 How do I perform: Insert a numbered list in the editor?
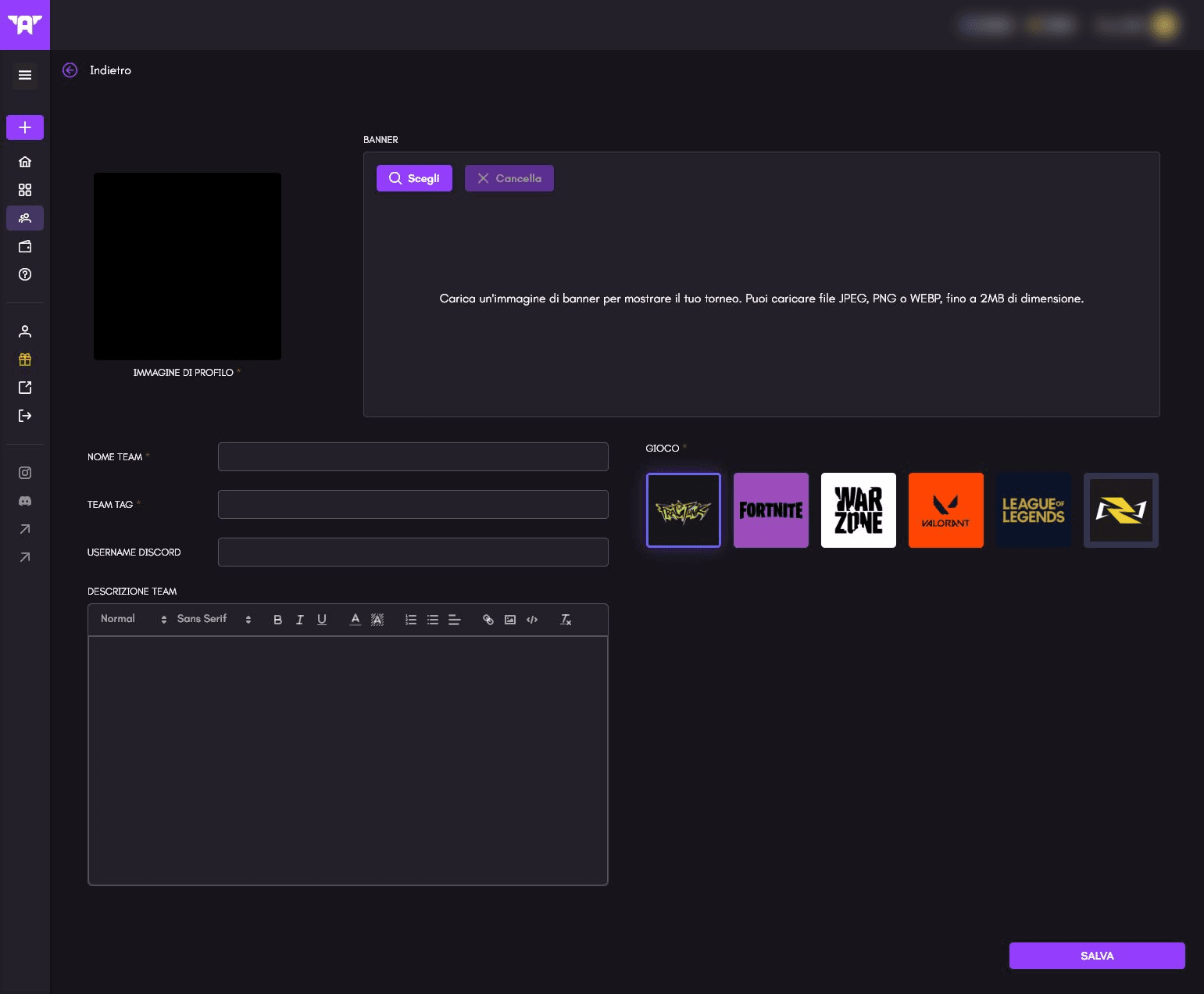[x=411, y=620]
